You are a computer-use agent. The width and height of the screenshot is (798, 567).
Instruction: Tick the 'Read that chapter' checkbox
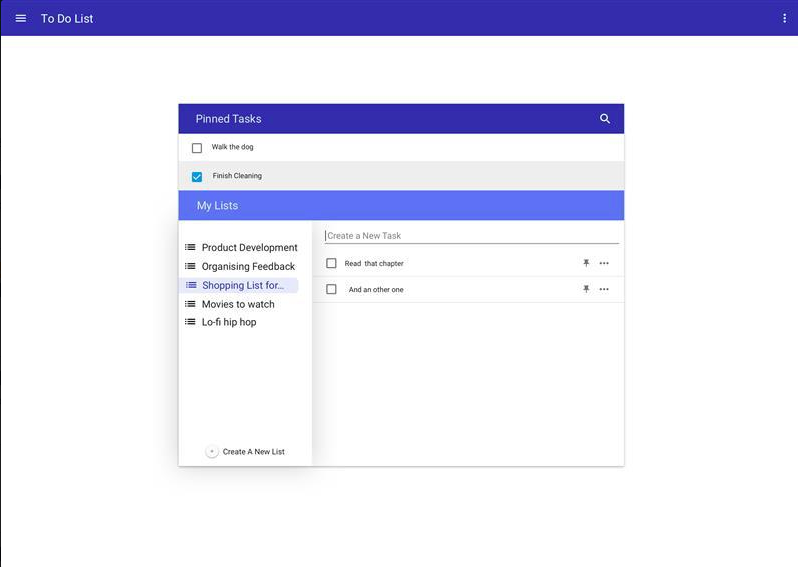click(x=331, y=263)
